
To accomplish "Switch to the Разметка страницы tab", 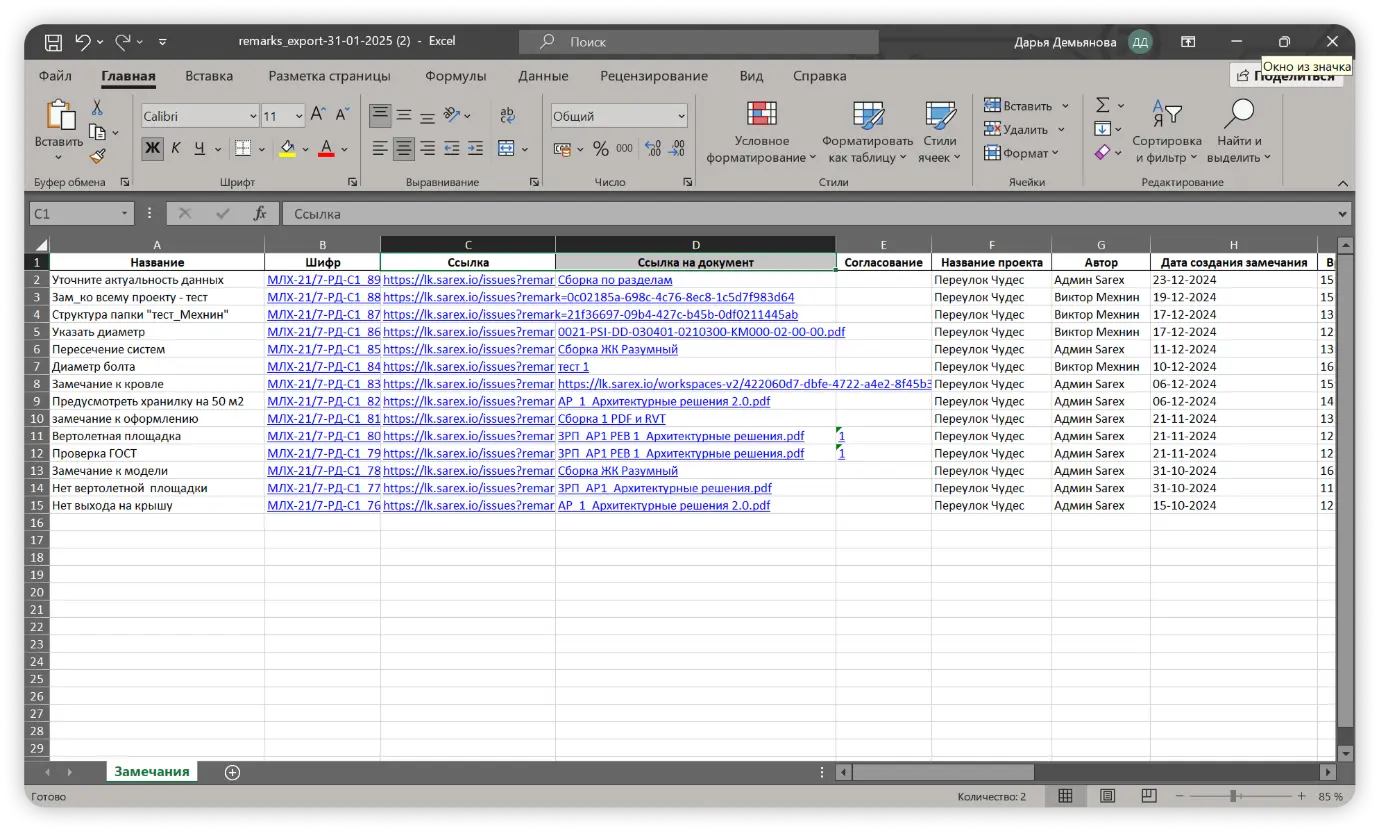I will pos(329,76).
